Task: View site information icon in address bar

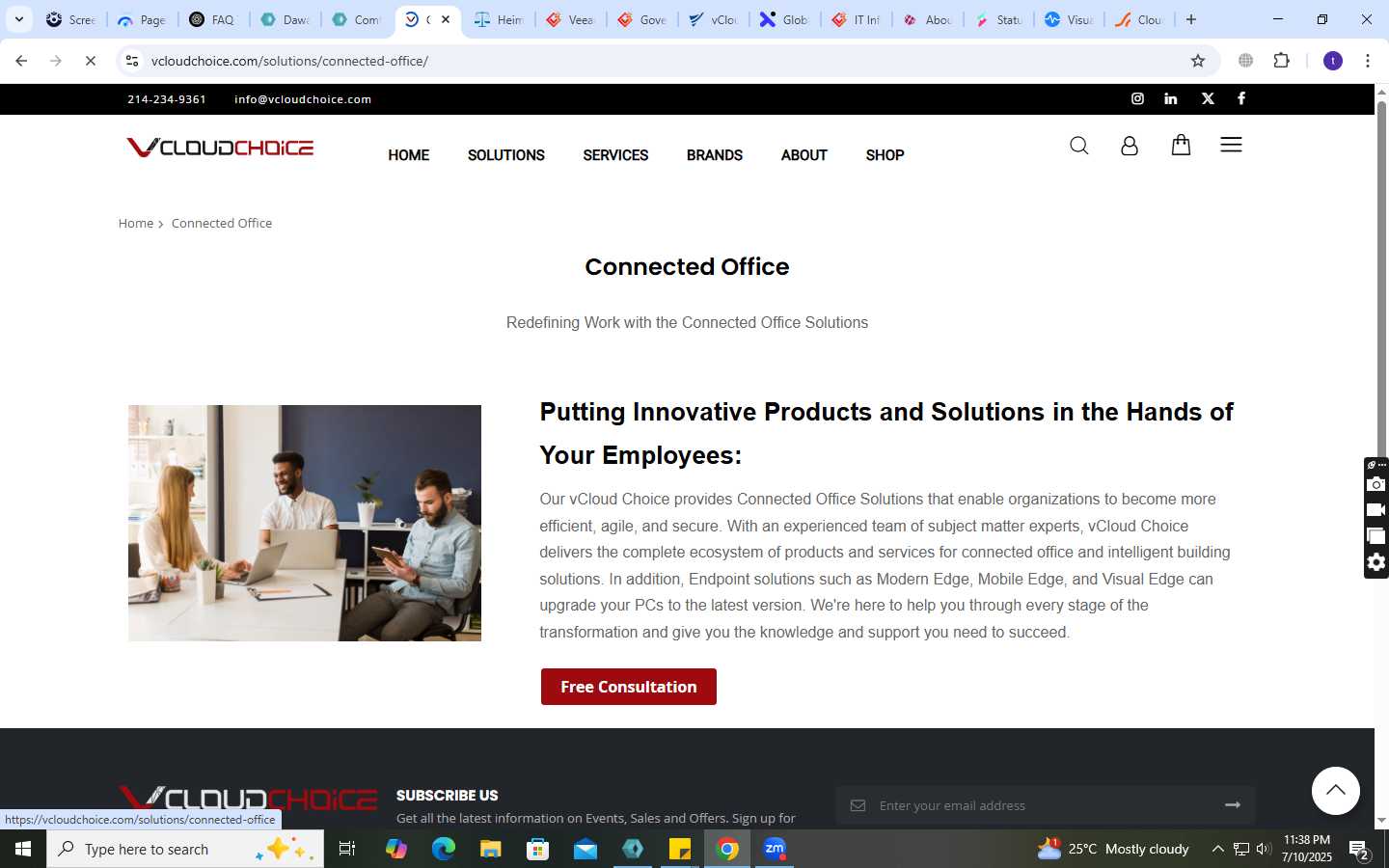Action: (132, 61)
